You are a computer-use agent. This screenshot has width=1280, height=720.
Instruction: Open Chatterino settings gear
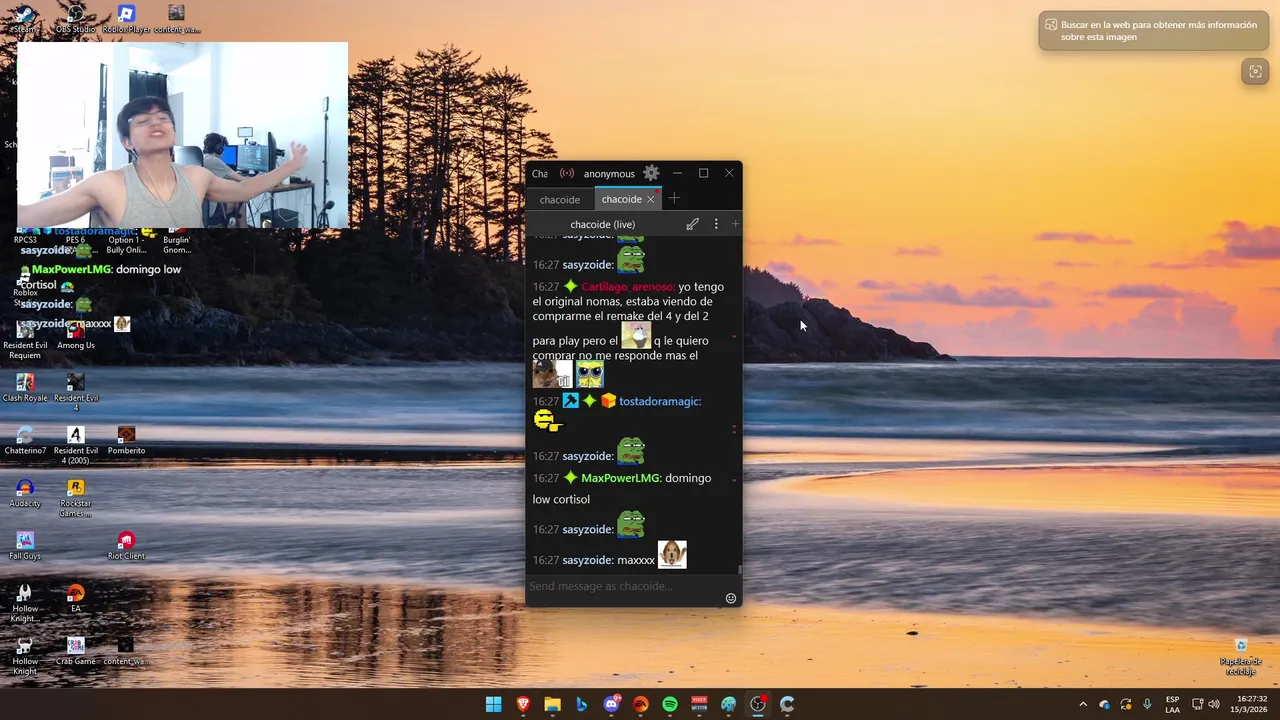point(651,173)
